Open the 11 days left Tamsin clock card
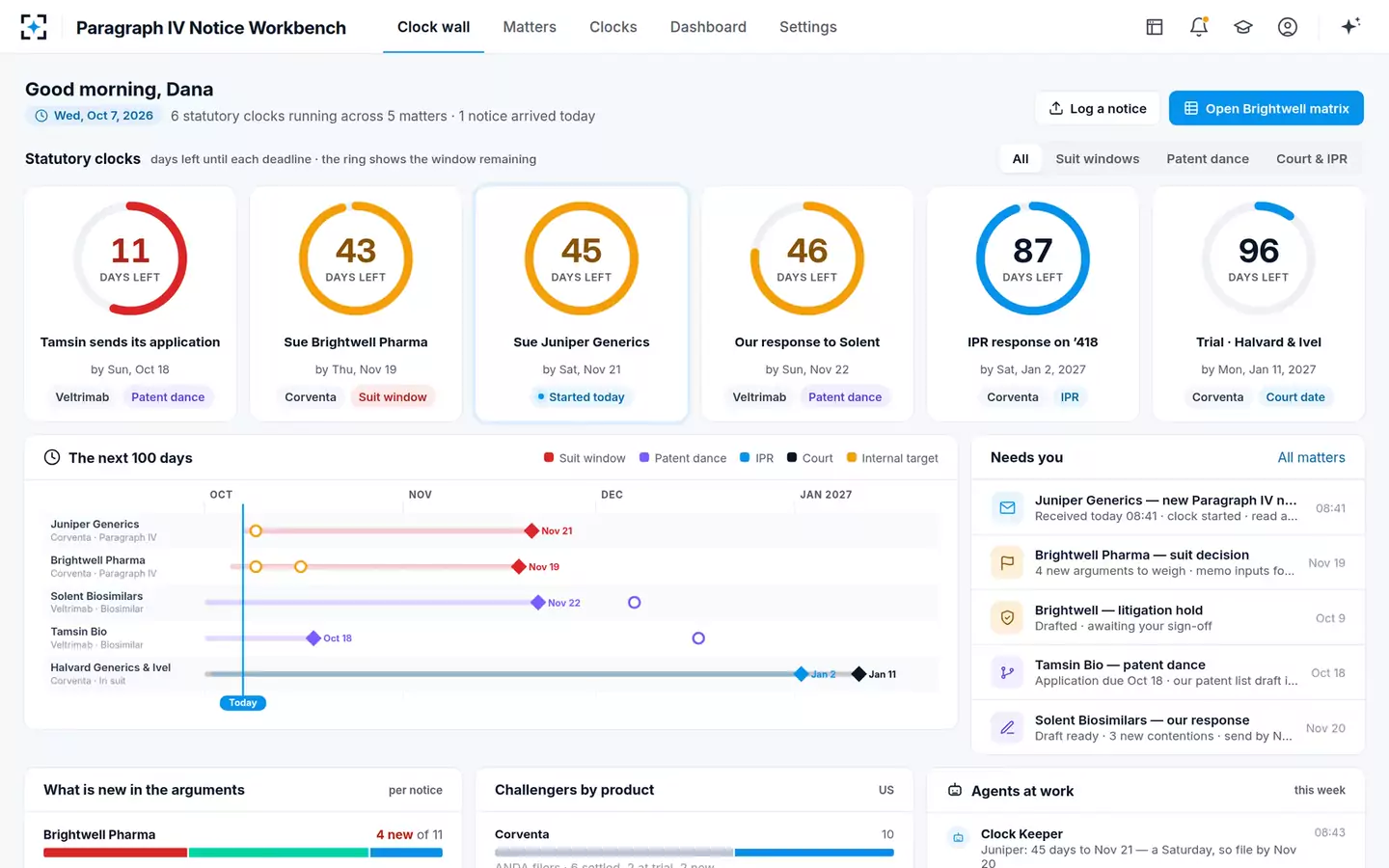 pos(130,304)
